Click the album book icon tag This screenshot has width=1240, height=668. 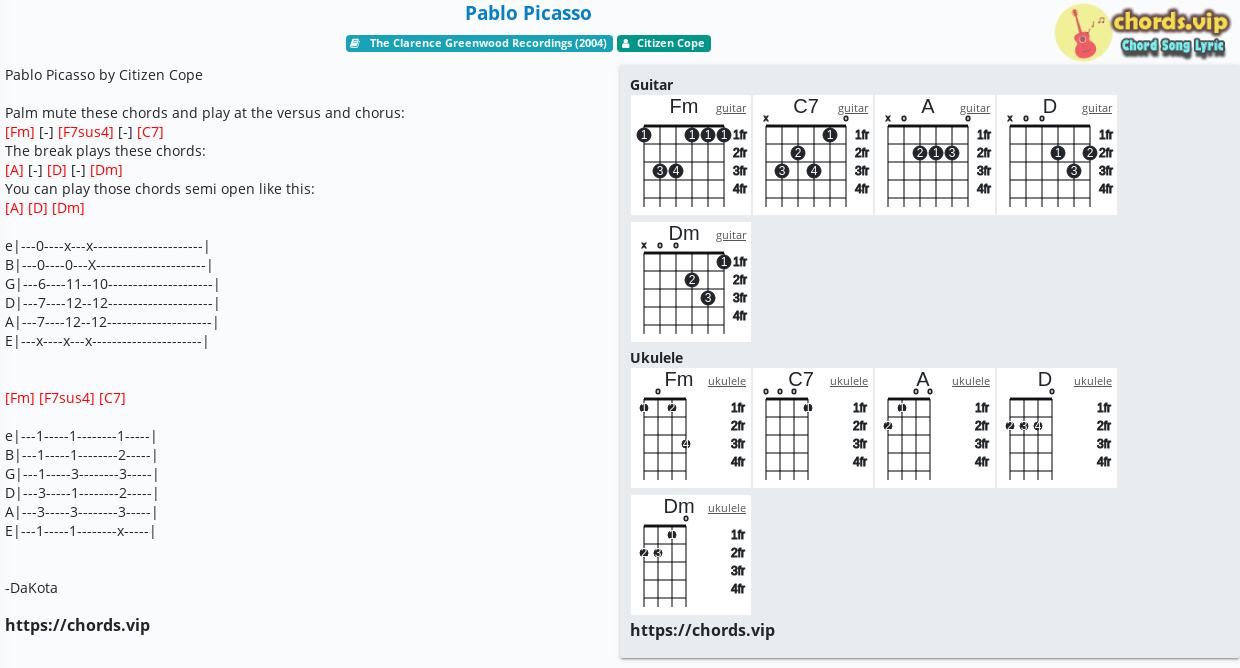coord(356,43)
